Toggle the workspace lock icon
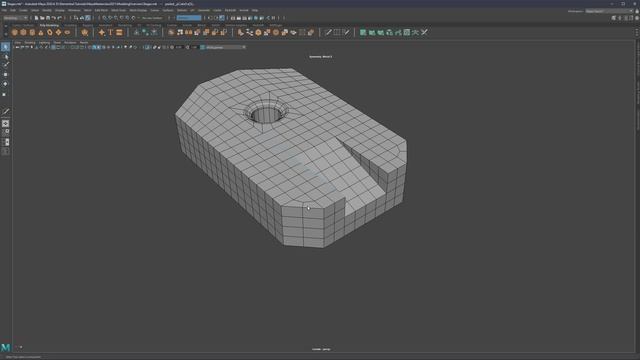Screen dimensions: 640x360 [637, 11]
